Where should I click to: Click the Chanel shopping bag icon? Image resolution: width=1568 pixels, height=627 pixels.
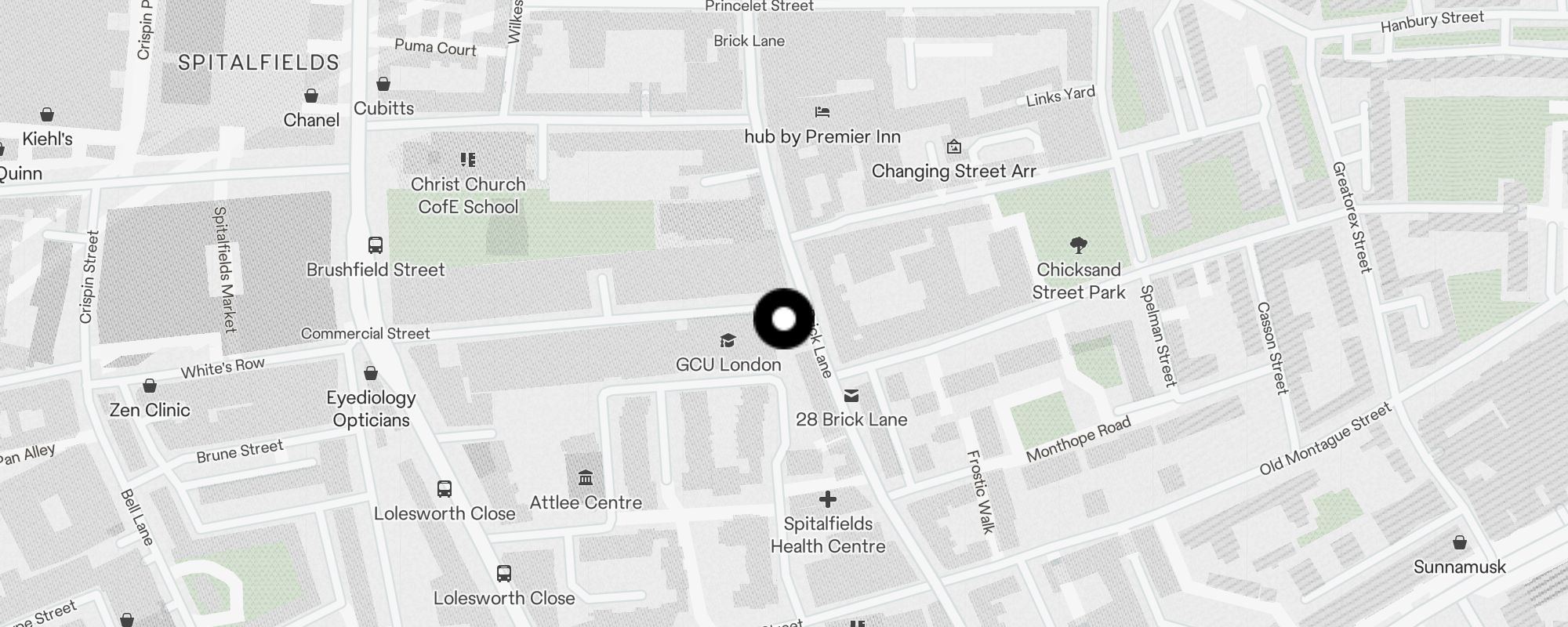tap(311, 96)
